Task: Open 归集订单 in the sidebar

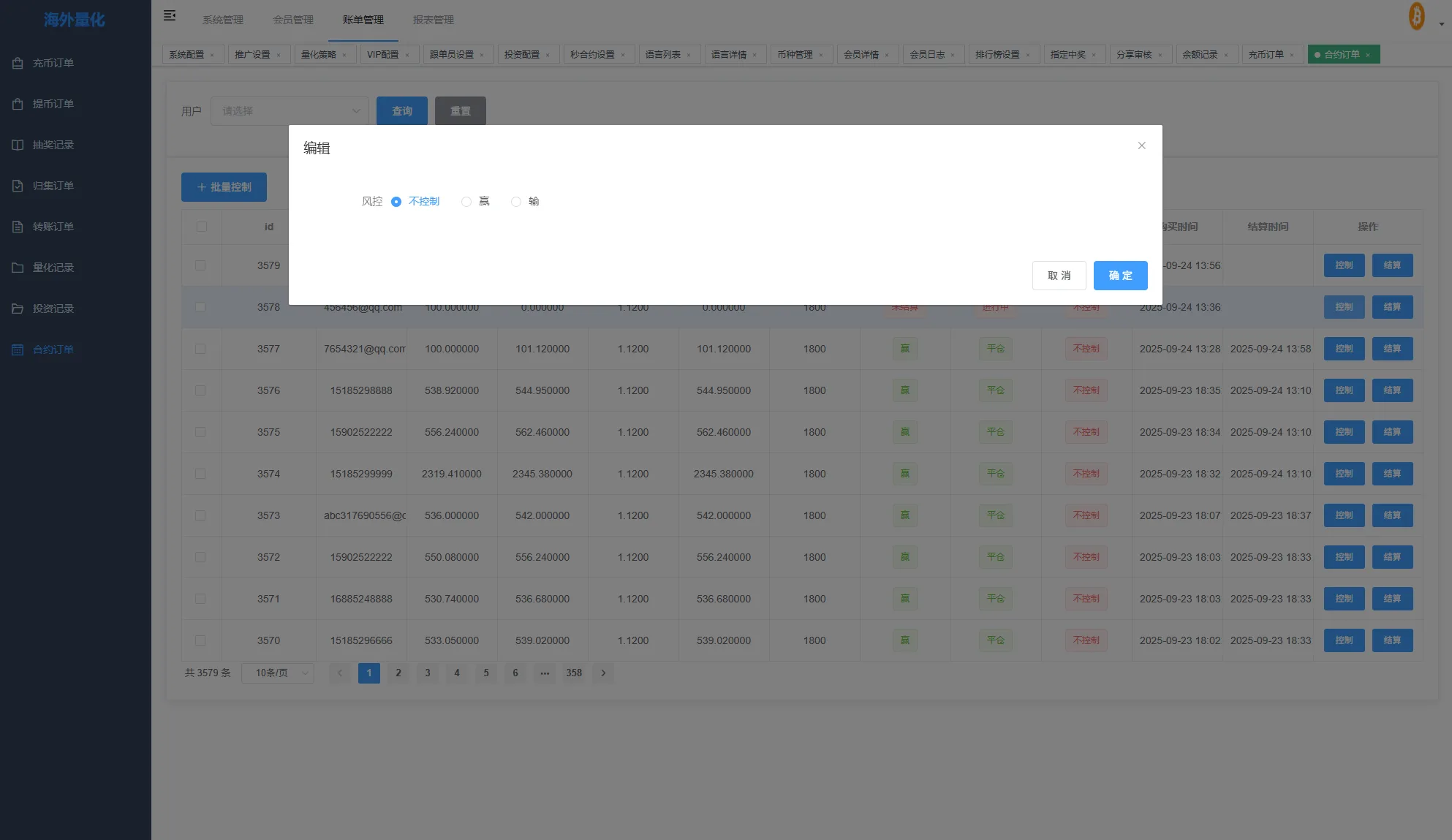Action: (53, 186)
